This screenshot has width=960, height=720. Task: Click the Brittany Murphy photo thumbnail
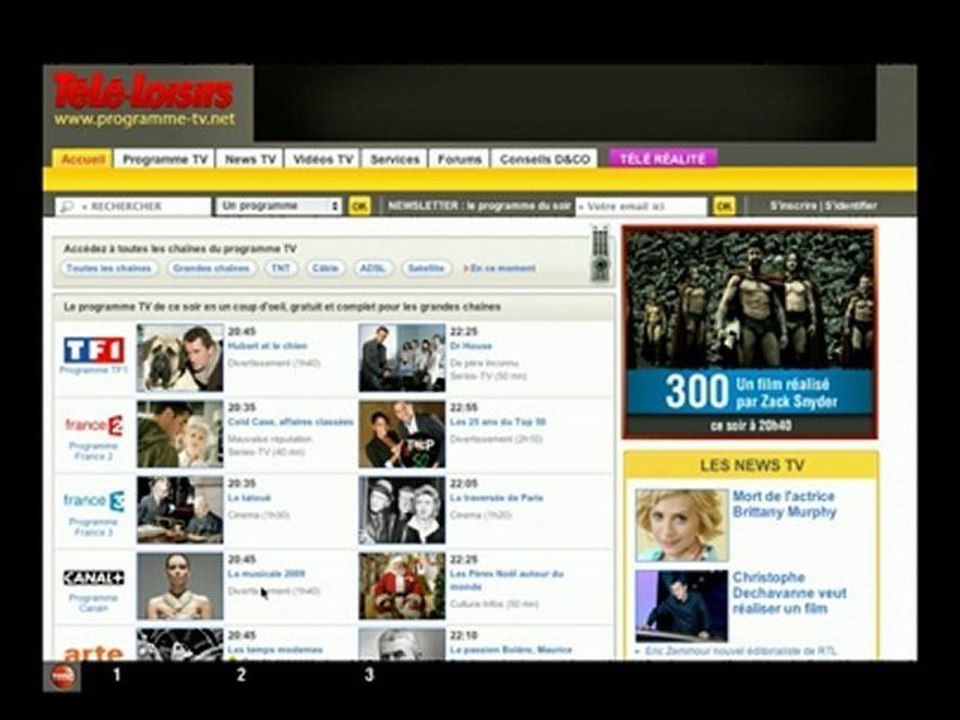pyautogui.click(x=681, y=525)
